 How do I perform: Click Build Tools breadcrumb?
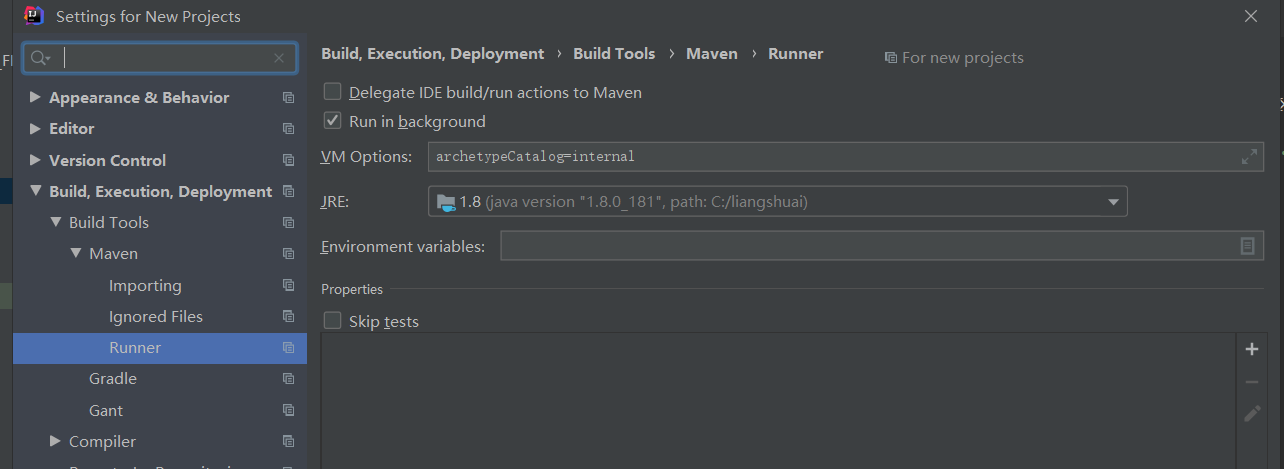[614, 54]
